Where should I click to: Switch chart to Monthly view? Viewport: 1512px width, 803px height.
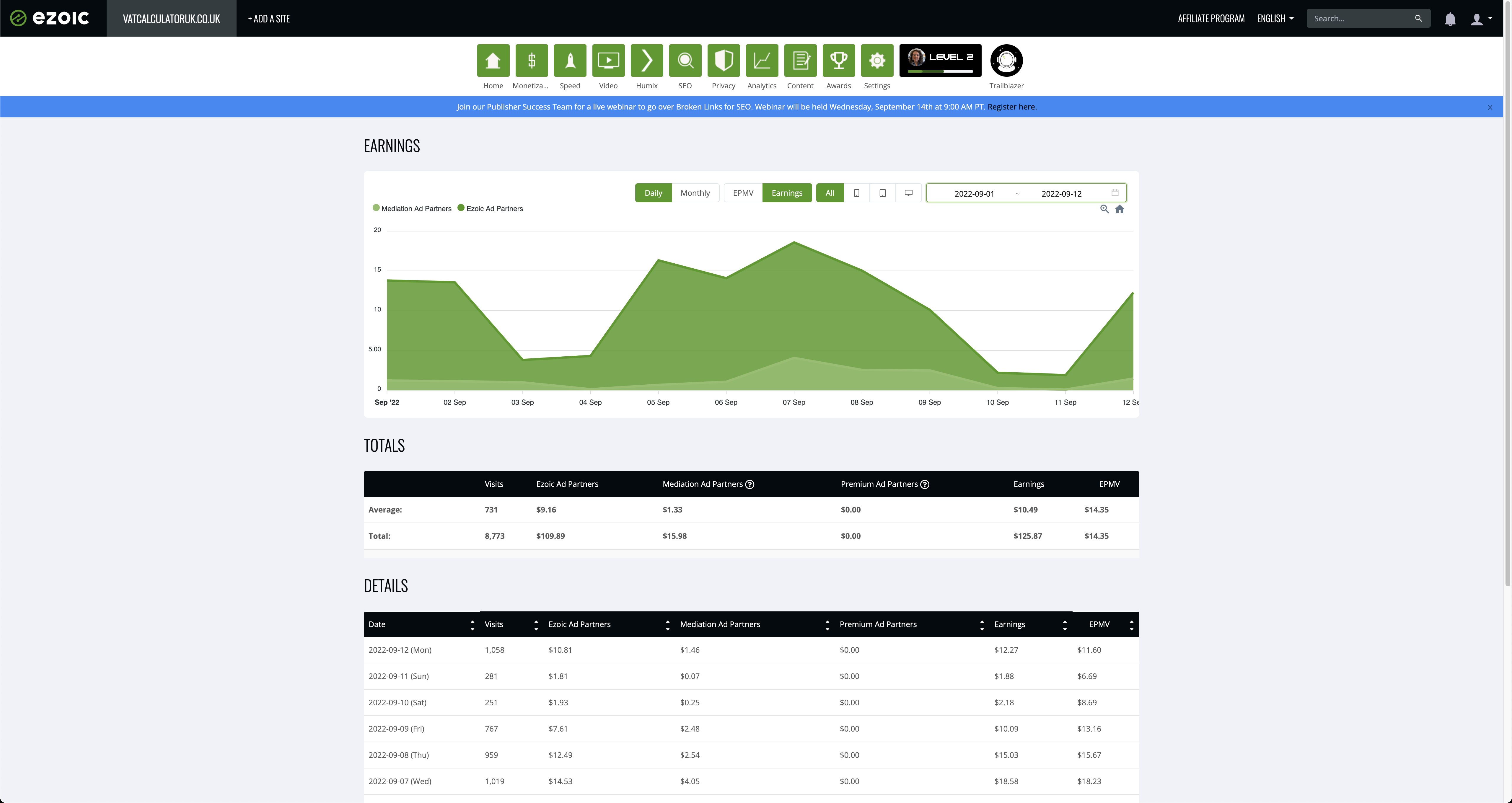click(x=695, y=193)
